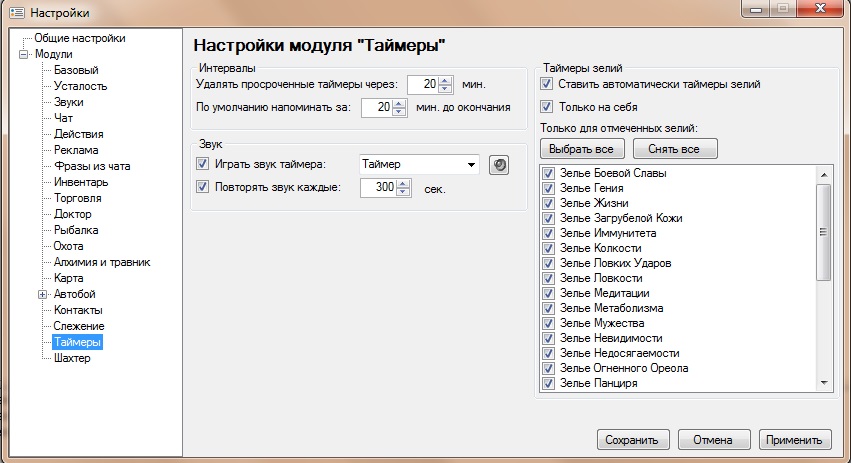Toggle Зелье Жизни checkbox
851x463 pixels.
tap(548, 203)
